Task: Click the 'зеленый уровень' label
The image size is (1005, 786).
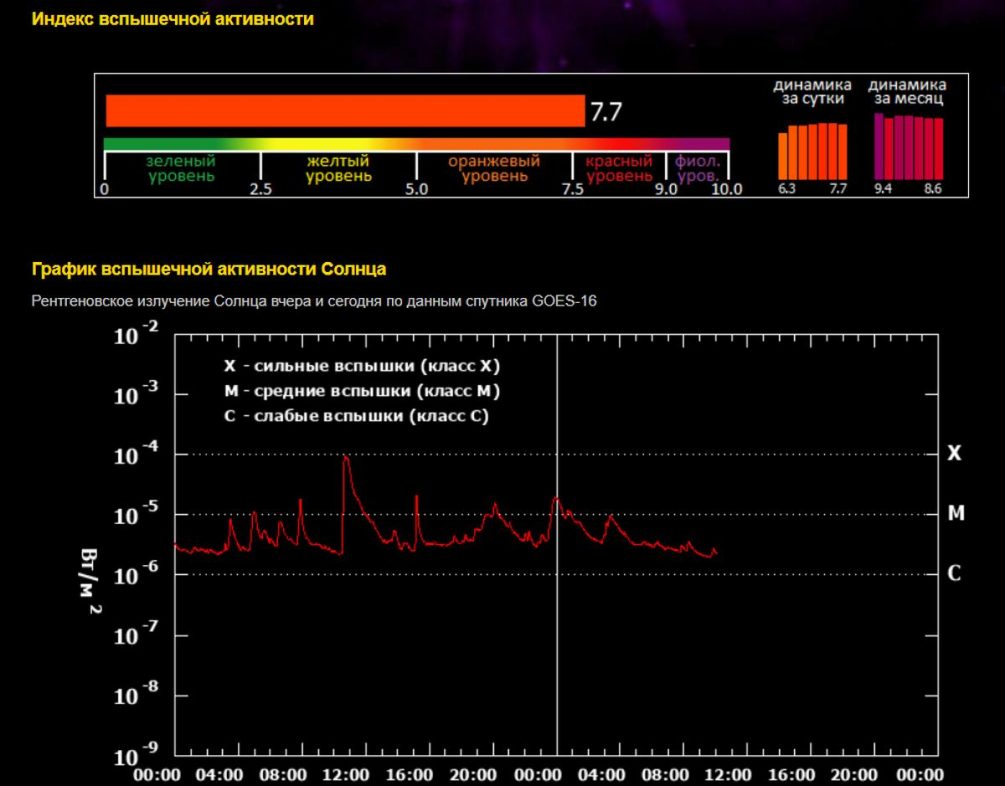Action: point(181,169)
